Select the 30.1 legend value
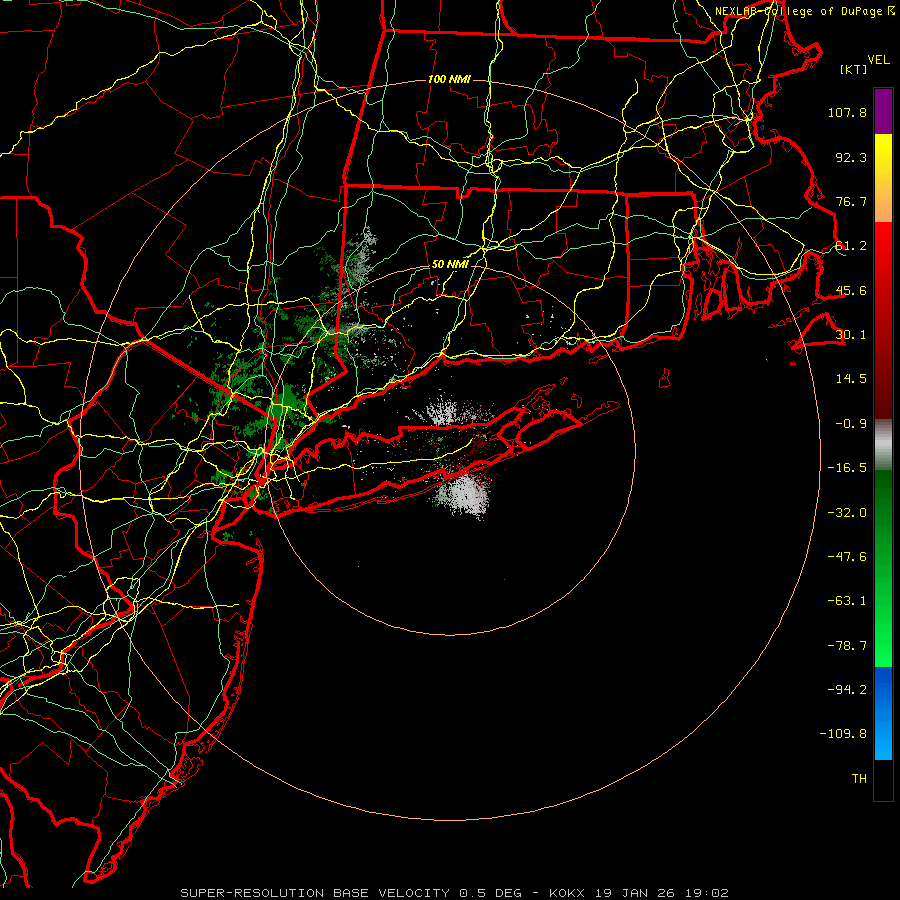The height and width of the screenshot is (900, 900). pyautogui.click(x=851, y=335)
